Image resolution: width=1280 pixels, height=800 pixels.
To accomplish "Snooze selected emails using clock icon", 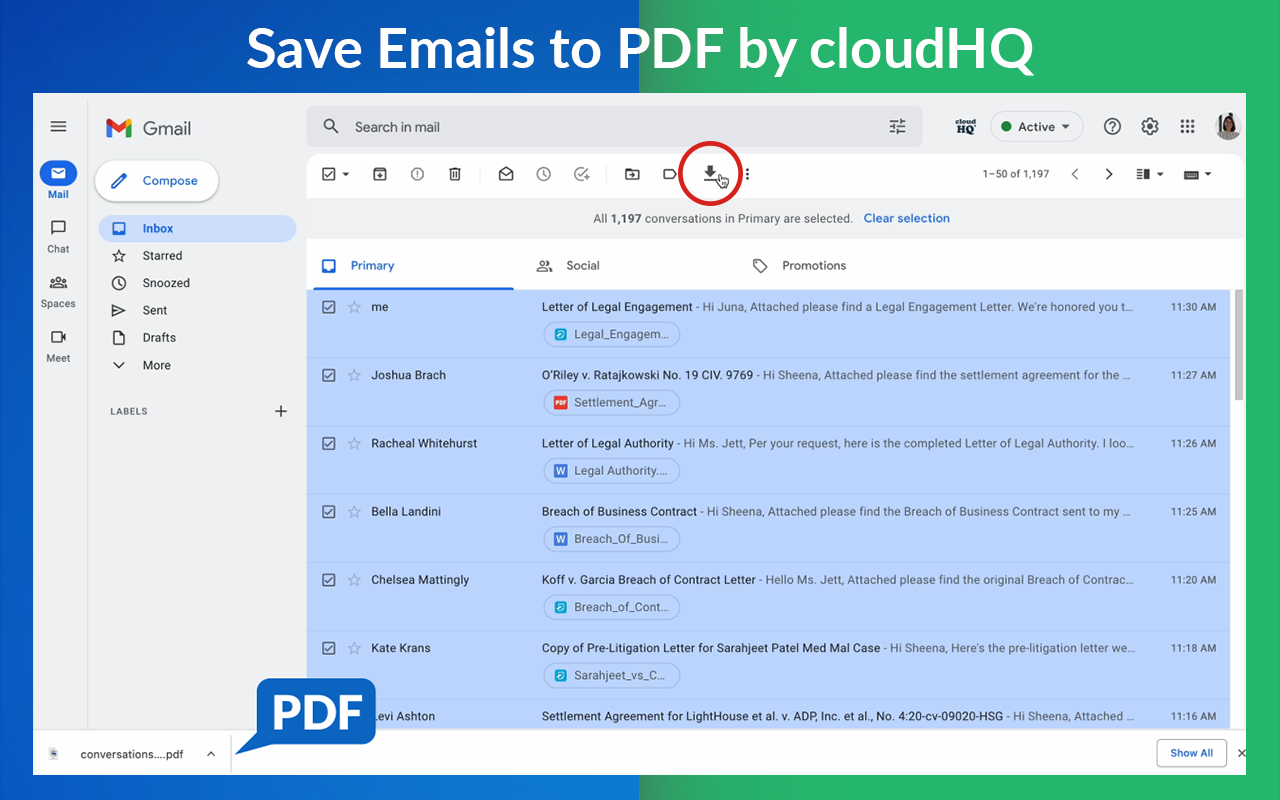I will 543,173.
